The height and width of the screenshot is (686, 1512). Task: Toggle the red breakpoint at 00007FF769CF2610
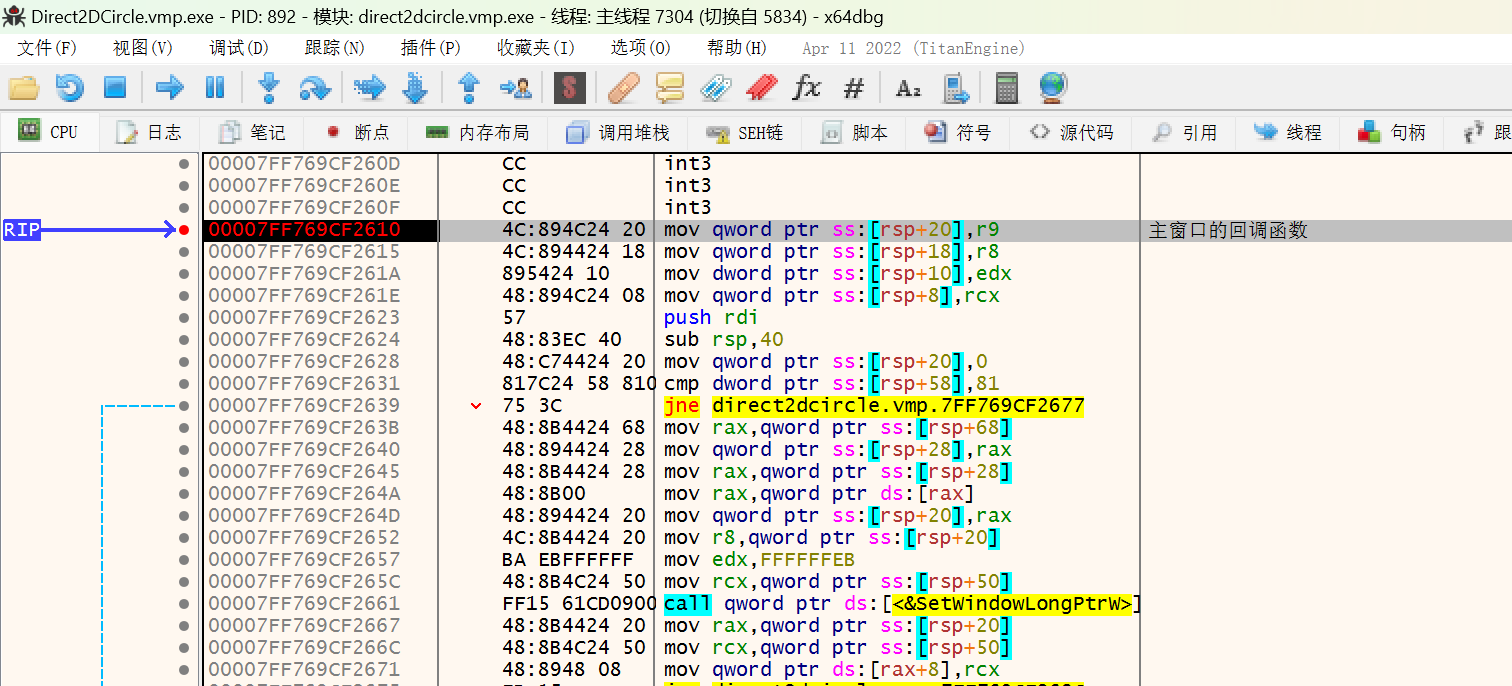click(183, 230)
